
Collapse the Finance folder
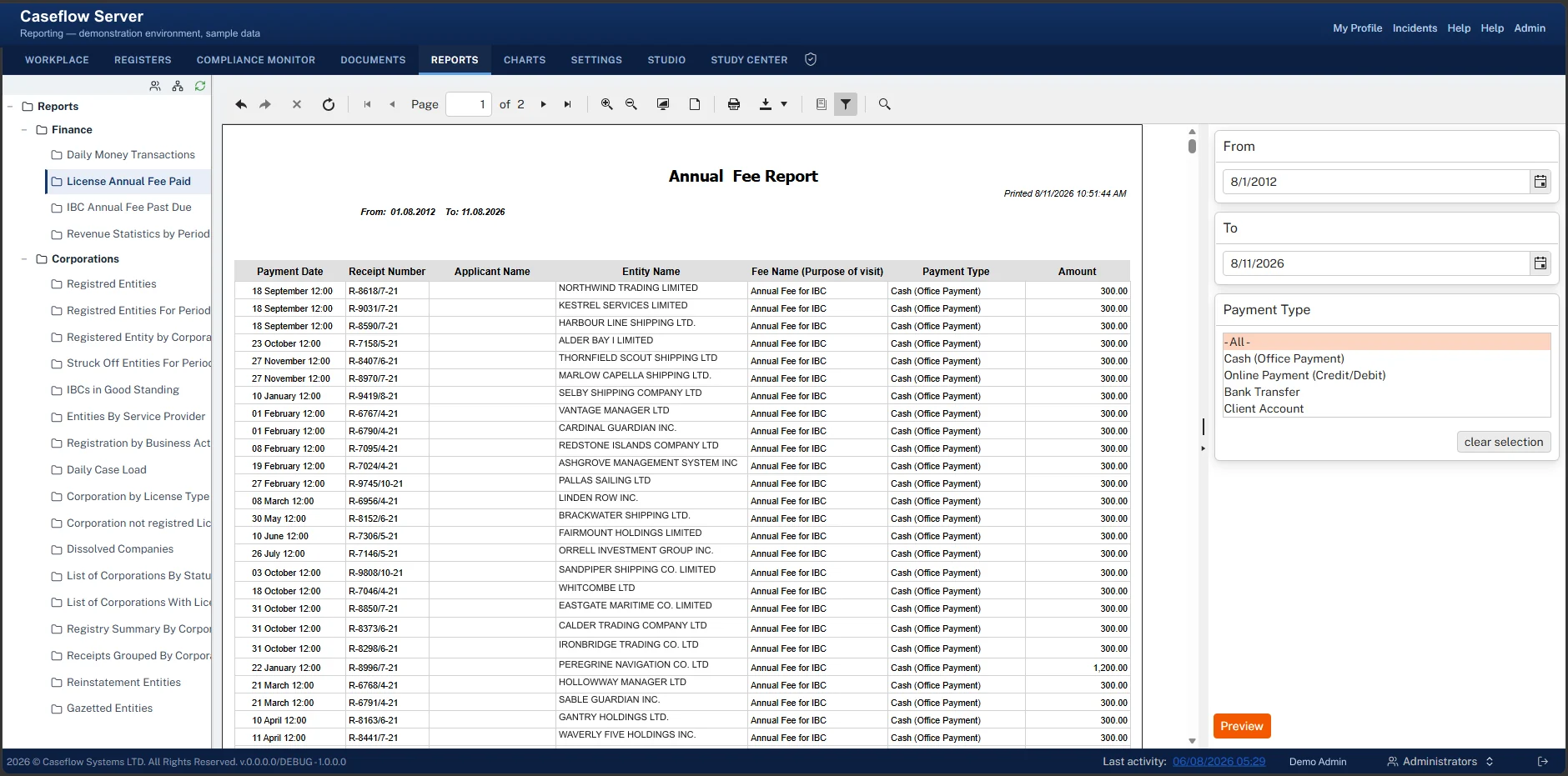pos(24,130)
